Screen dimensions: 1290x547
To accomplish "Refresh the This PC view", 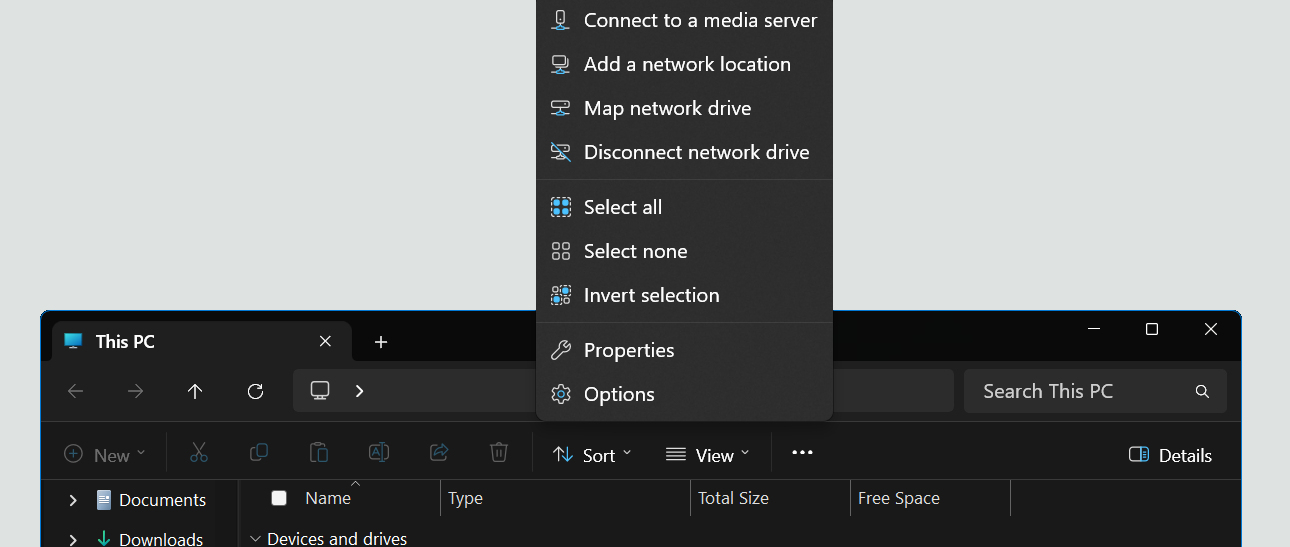I will [255, 391].
